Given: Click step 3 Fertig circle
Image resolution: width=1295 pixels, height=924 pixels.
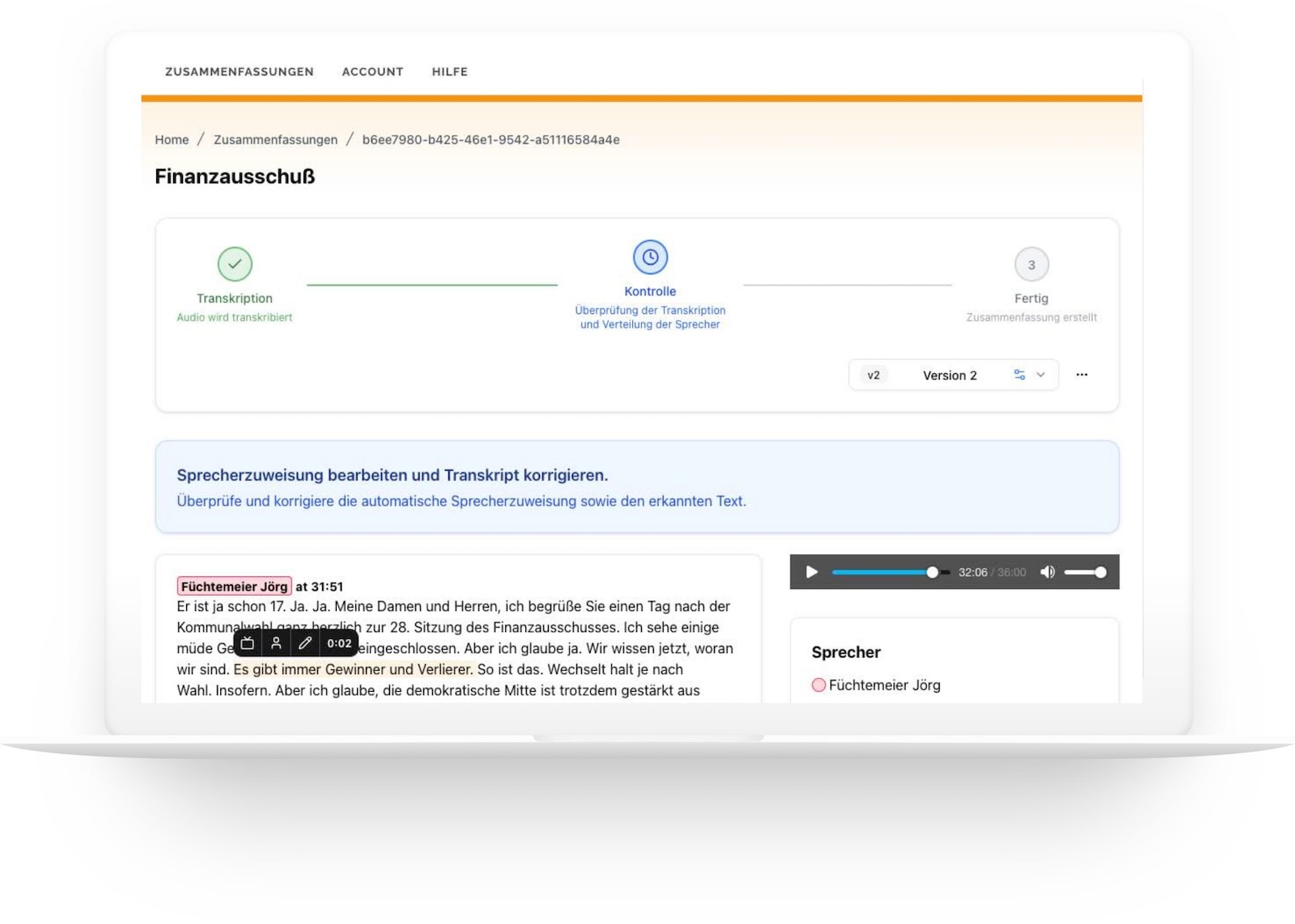Looking at the screenshot, I should coord(1031,265).
